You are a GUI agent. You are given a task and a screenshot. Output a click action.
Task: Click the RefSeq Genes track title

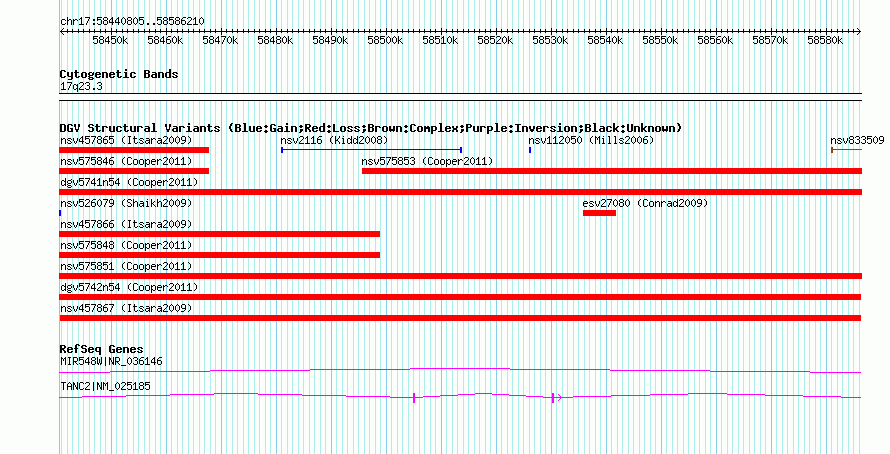coord(101,349)
